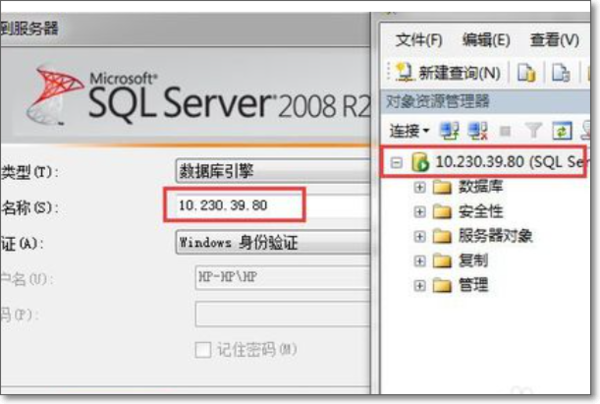Collapse the 10.230.39.80 server node

tap(396, 163)
